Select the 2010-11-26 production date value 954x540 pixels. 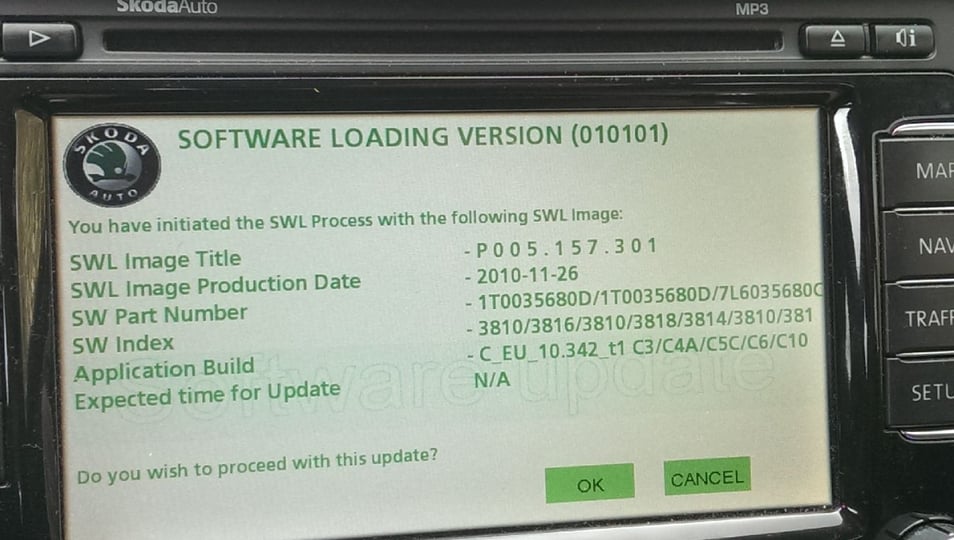pos(521,275)
